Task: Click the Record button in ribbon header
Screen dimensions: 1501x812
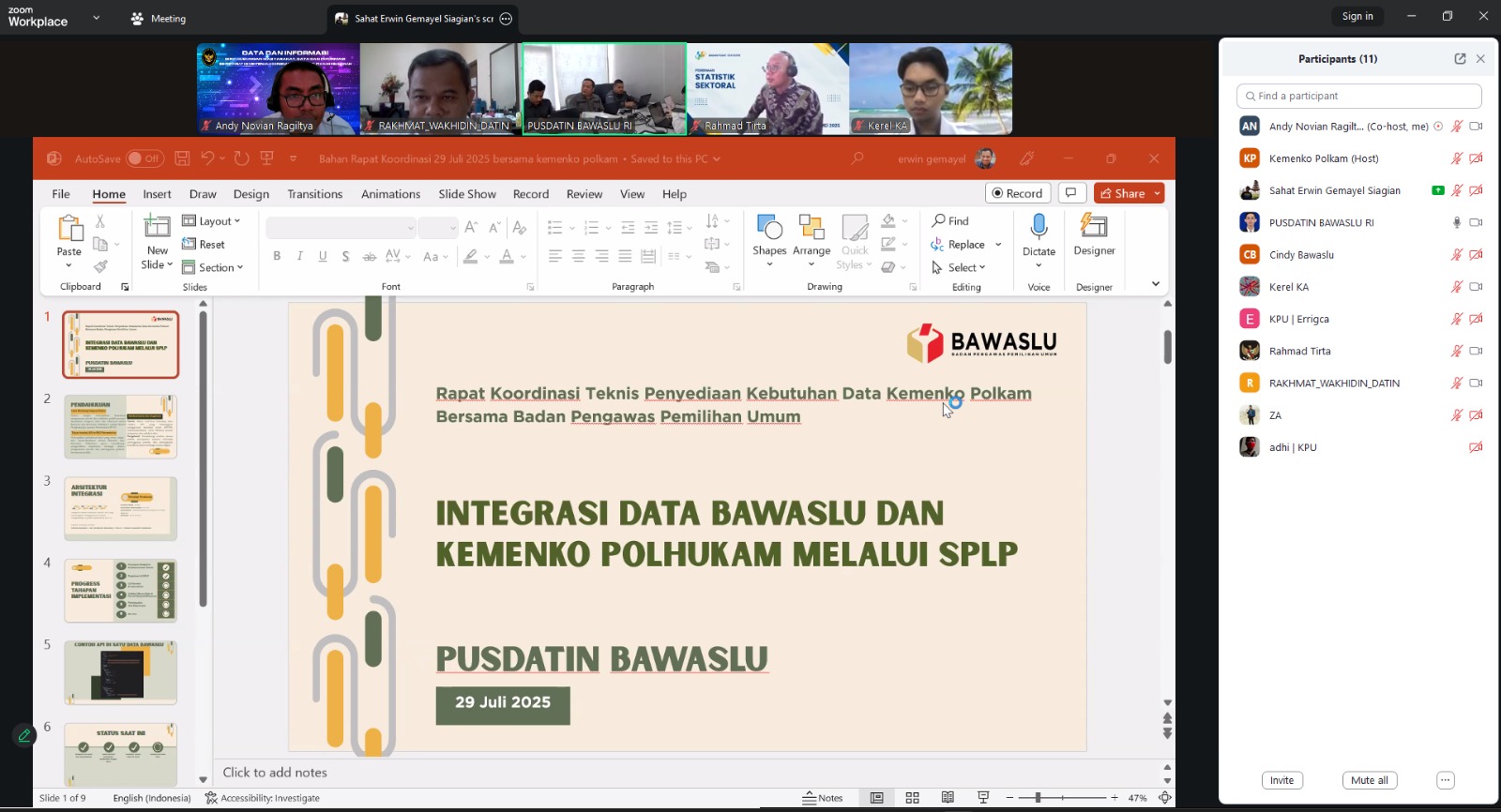Action: [x=1018, y=193]
